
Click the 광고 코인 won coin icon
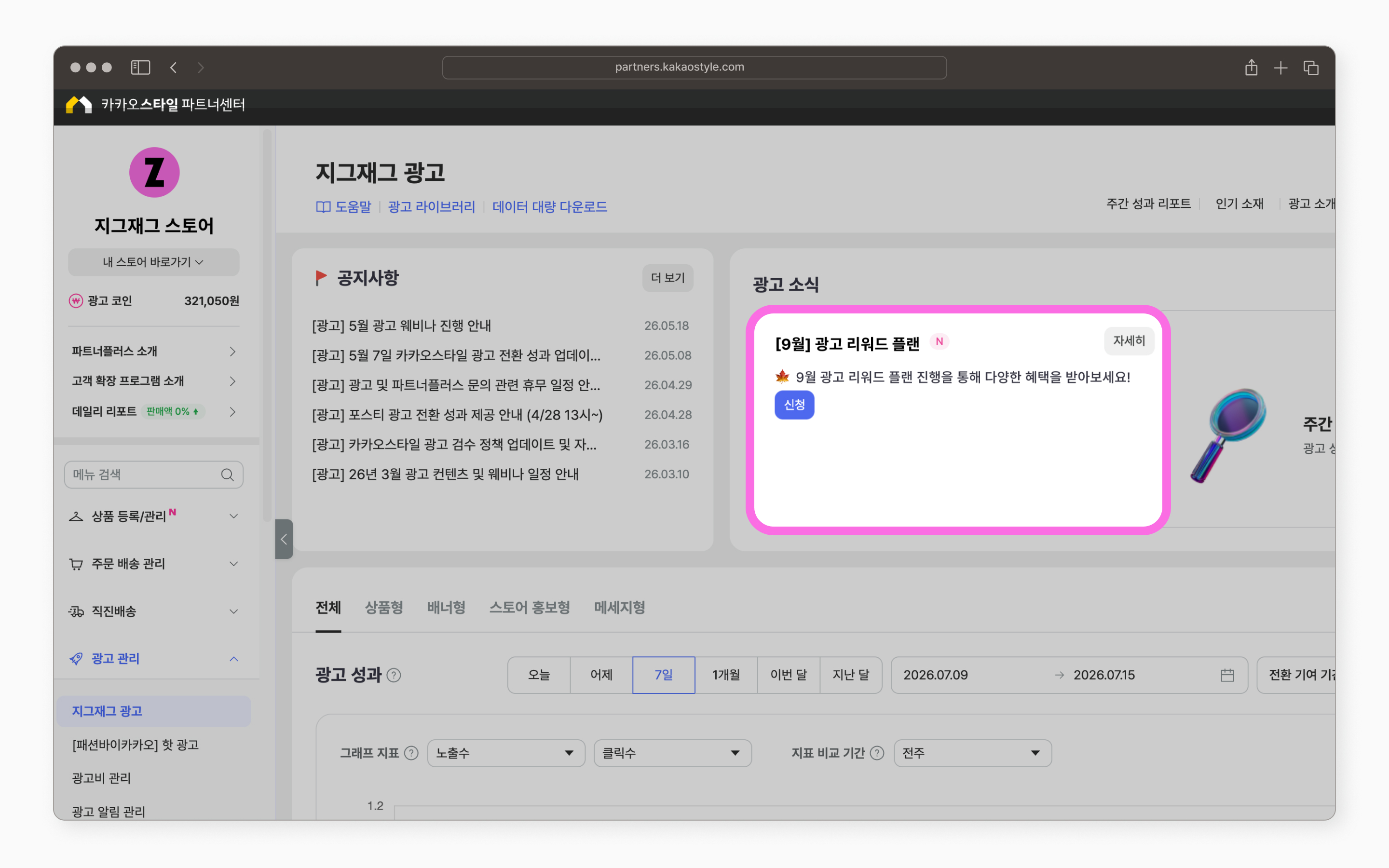(76, 301)
